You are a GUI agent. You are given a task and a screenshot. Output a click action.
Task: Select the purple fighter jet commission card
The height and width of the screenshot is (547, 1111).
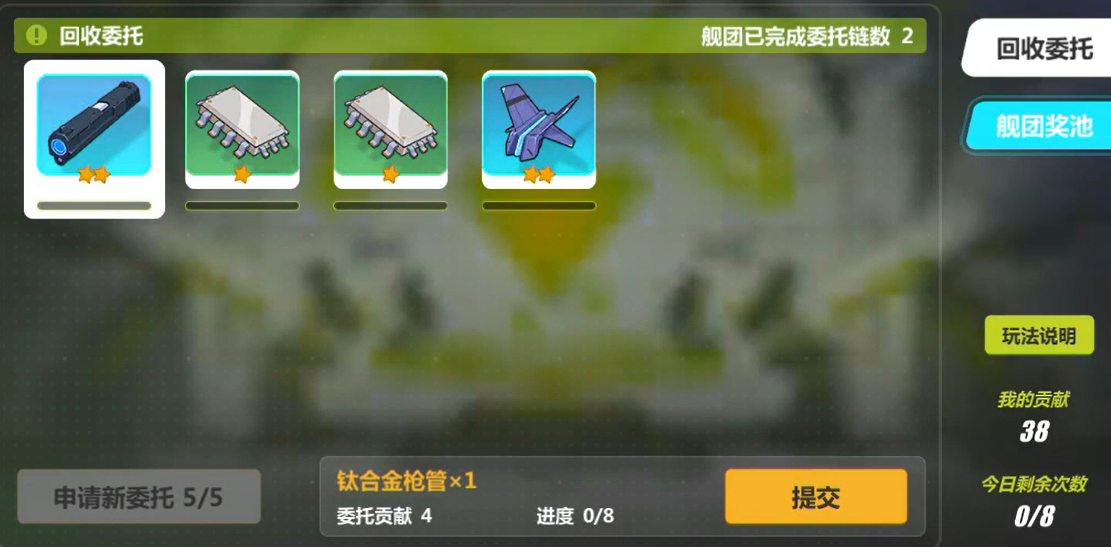tap(538, 130)
